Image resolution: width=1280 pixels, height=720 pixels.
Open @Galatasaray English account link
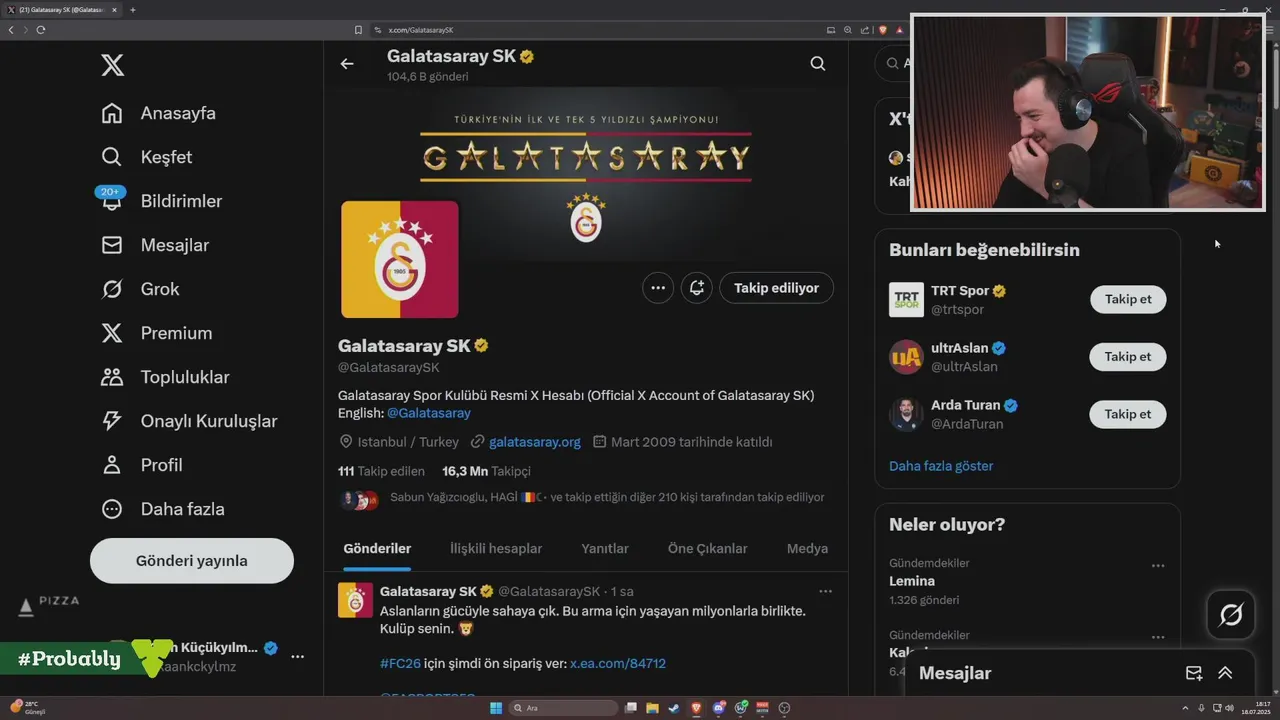(x=428, y=413)
